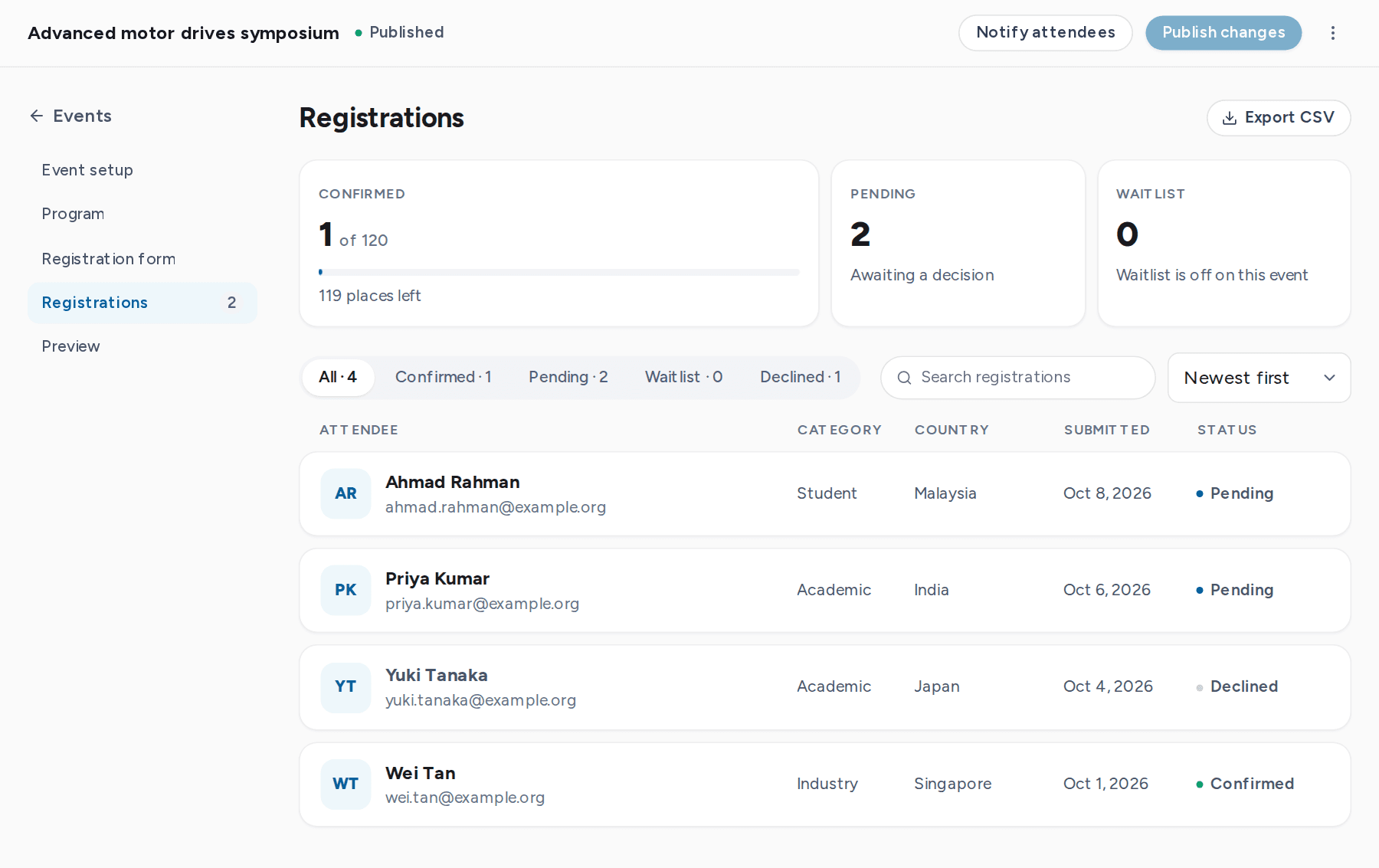The image size is (1379, 868).
Task: Open Yuki Tanaka's YT avatar
Action: tap(346, 687)
